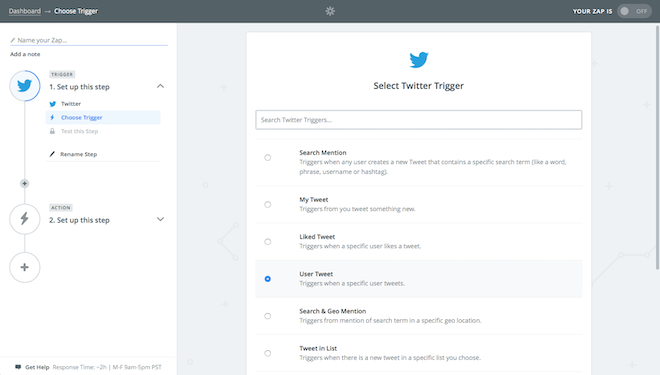Select the My Tweet radio button
This screenshot has height=375, width=660.
(268, 205)
